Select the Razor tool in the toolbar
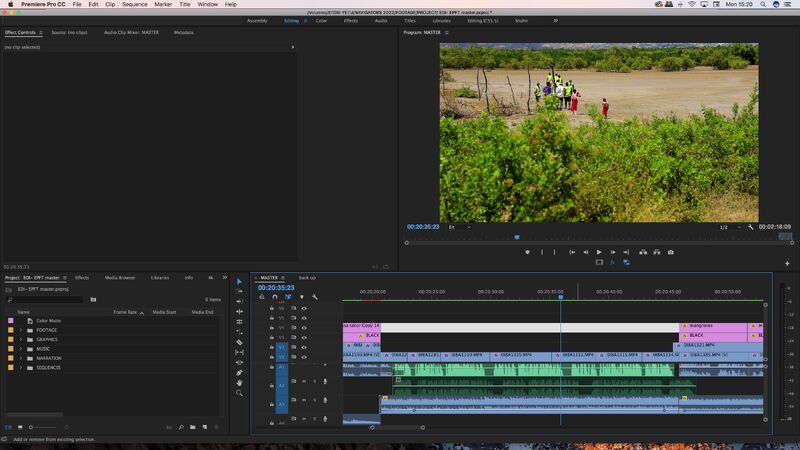The image size is (800, 450). tap(239, 342)
